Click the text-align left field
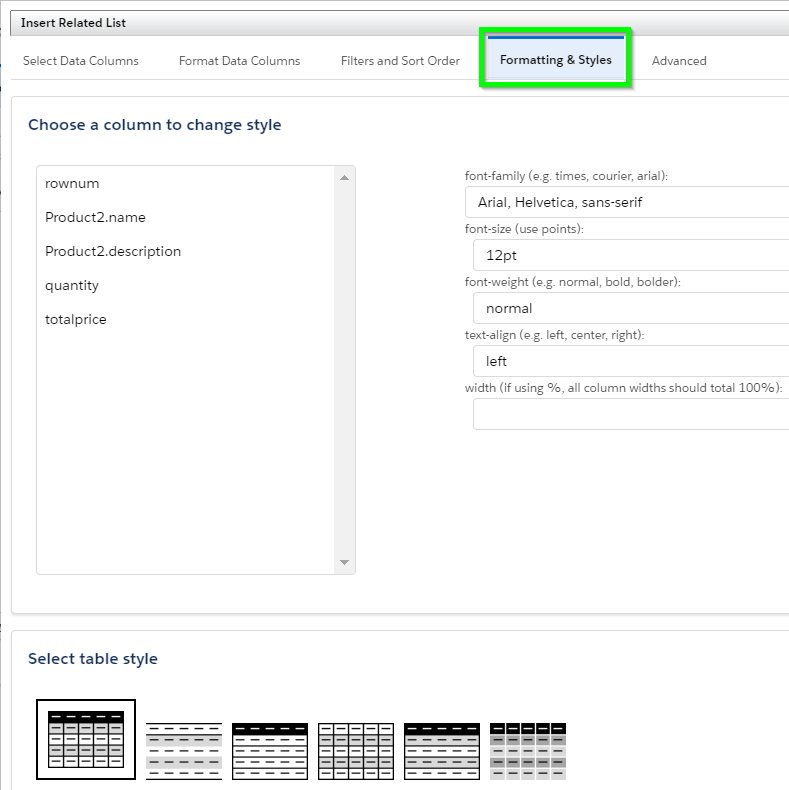The image size is (789, 790). click(x=631, y=361)
